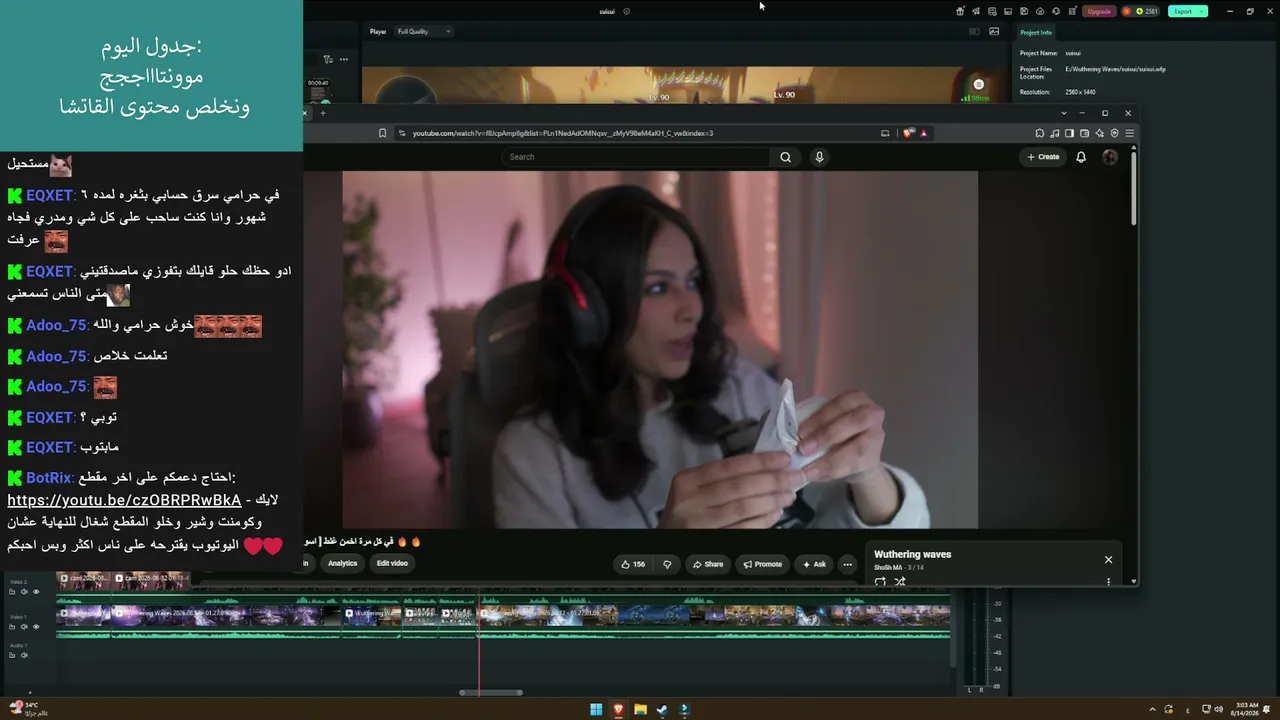This screenshot has width=1280, height=720.
Task: Open YouTube notifications bell
Action: [x=1081, y=157]
